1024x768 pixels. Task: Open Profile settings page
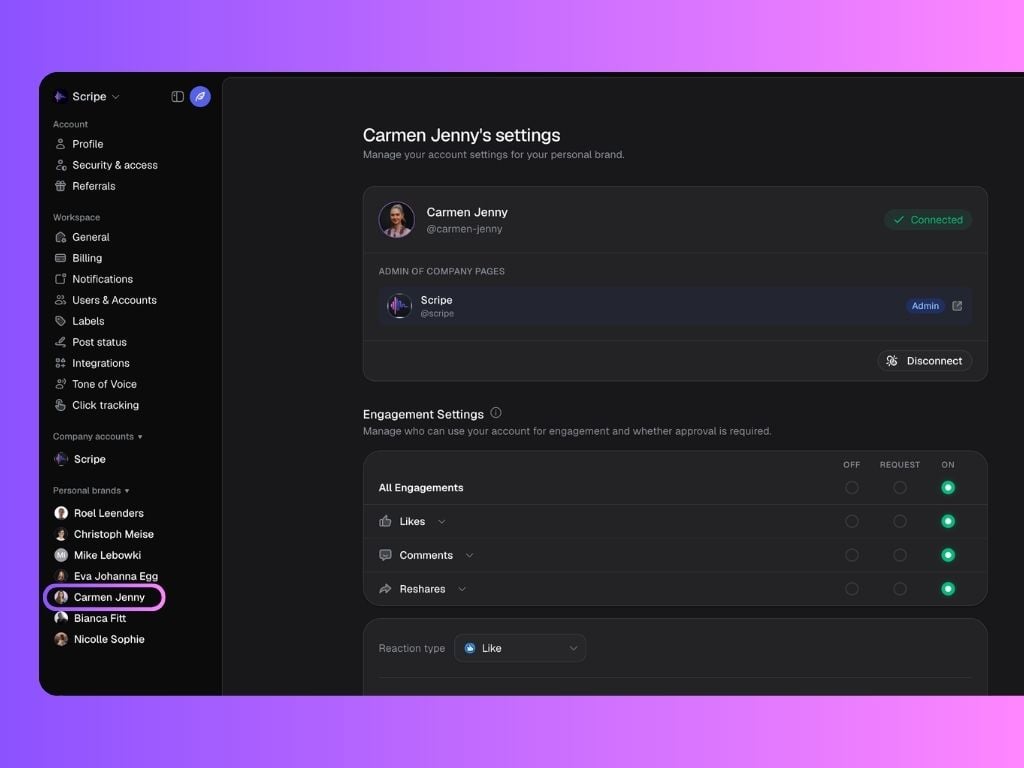point(88,144)
